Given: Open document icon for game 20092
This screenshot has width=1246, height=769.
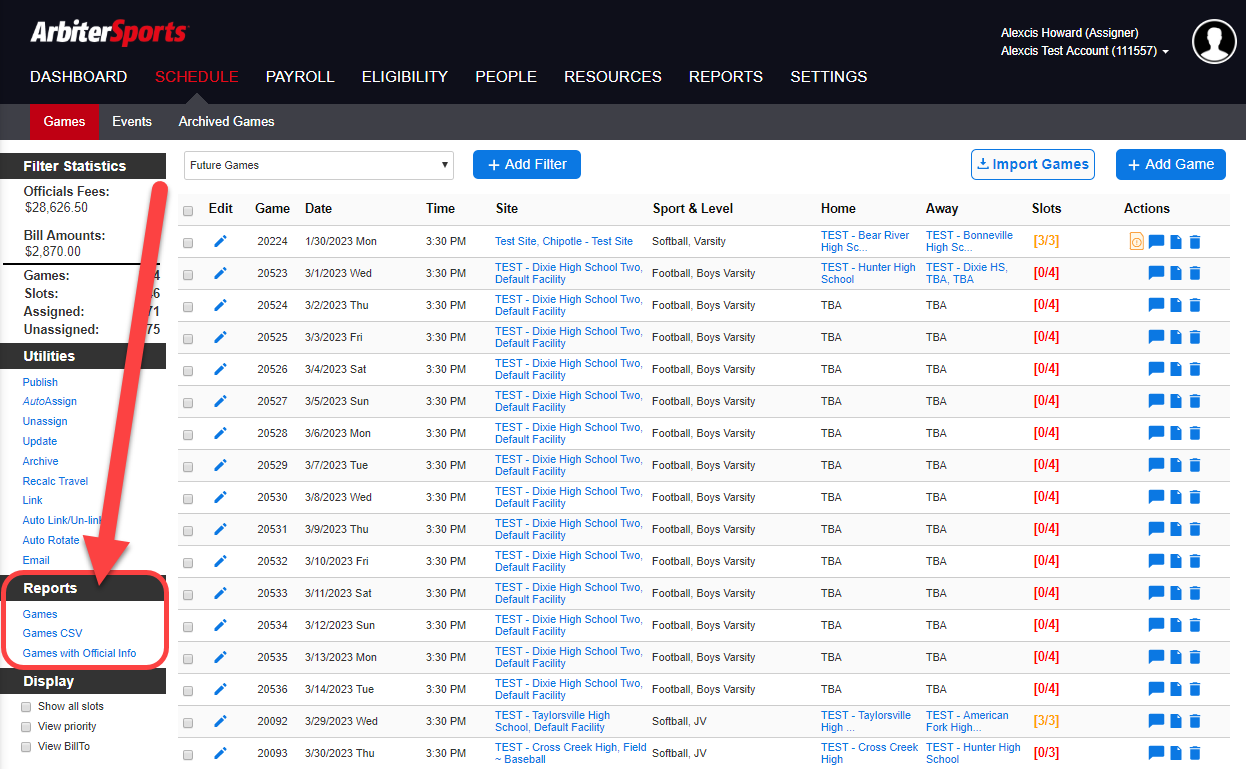Looking at the screenshot, I should tap(1176, 721).
